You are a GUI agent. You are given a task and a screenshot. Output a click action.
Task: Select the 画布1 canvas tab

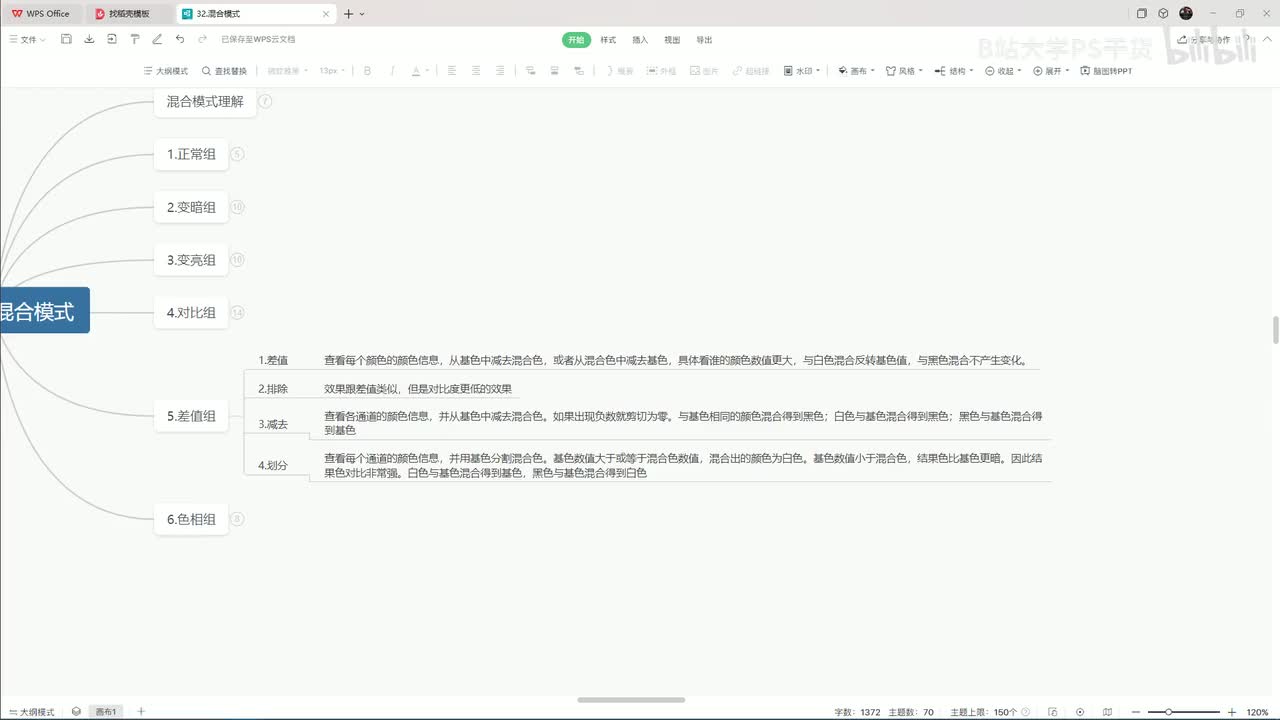pos(106,712)
